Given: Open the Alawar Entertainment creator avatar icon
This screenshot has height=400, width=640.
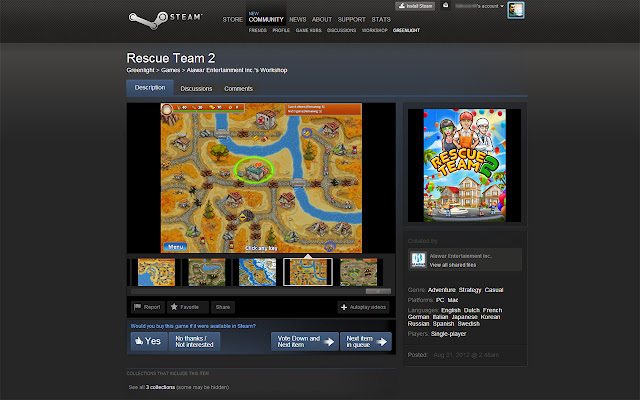Looking at the screenshot, I should click(x=418, y=259).
